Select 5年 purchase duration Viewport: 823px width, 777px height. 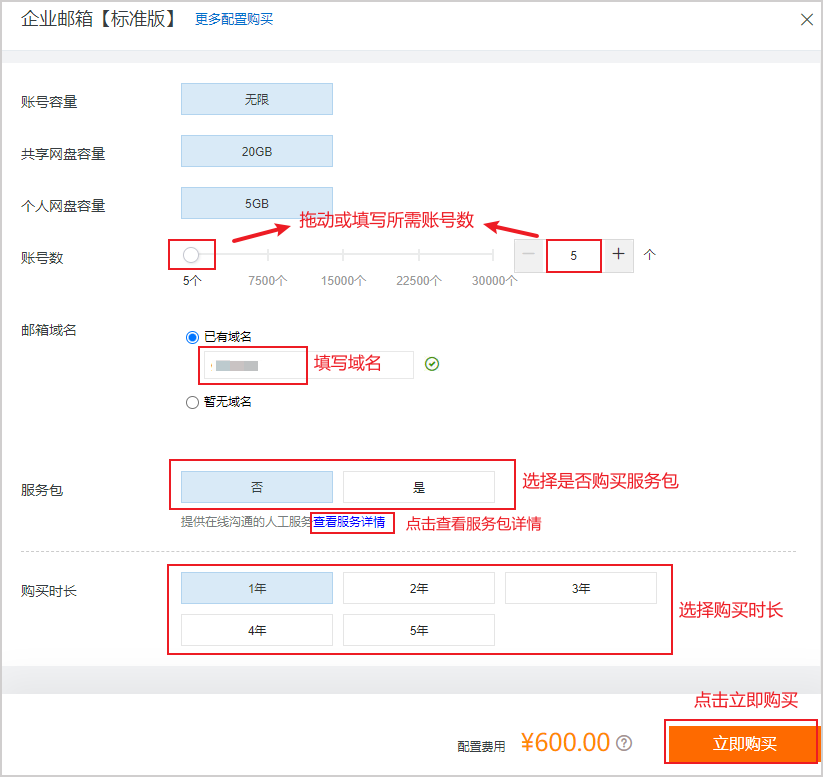[419, 630]
